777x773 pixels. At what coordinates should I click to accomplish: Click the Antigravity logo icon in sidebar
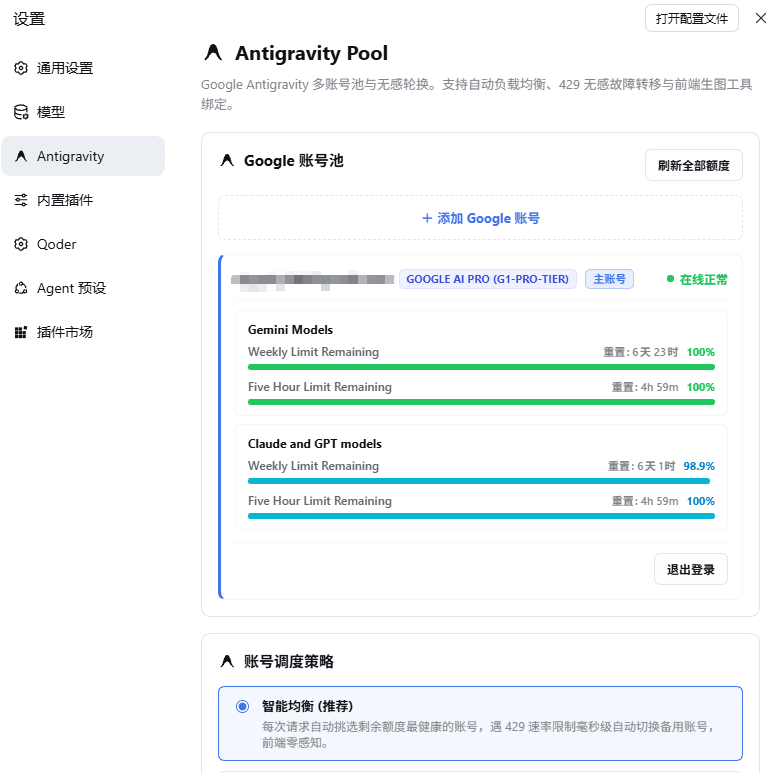[x=21, y=156]
